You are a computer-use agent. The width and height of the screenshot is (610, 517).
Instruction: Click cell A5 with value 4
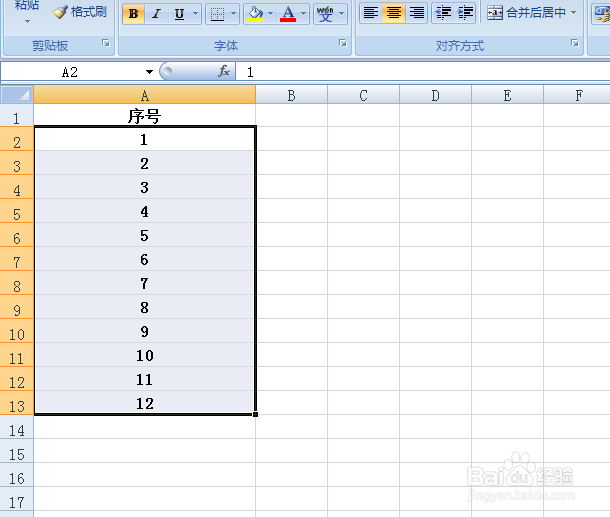145,211
